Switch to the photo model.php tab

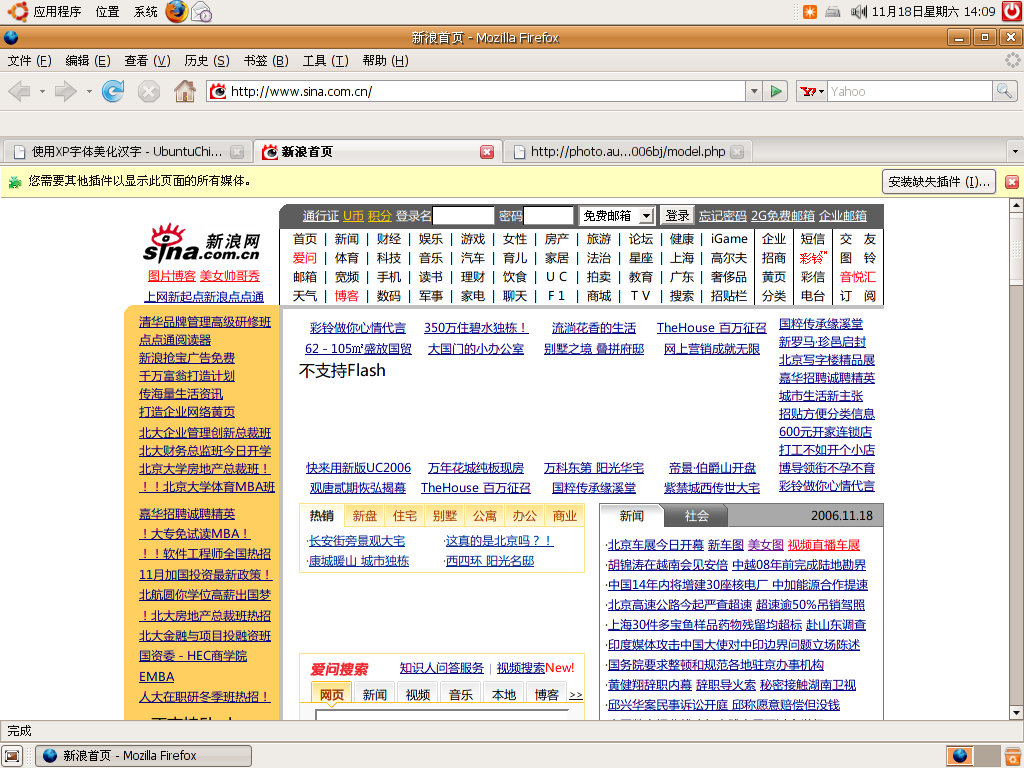tap(628, 152)
